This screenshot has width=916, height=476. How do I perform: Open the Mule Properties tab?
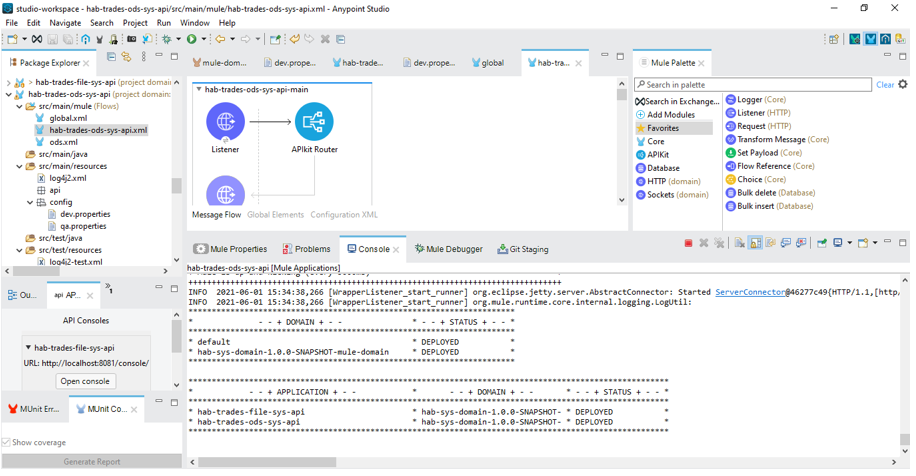231,249
